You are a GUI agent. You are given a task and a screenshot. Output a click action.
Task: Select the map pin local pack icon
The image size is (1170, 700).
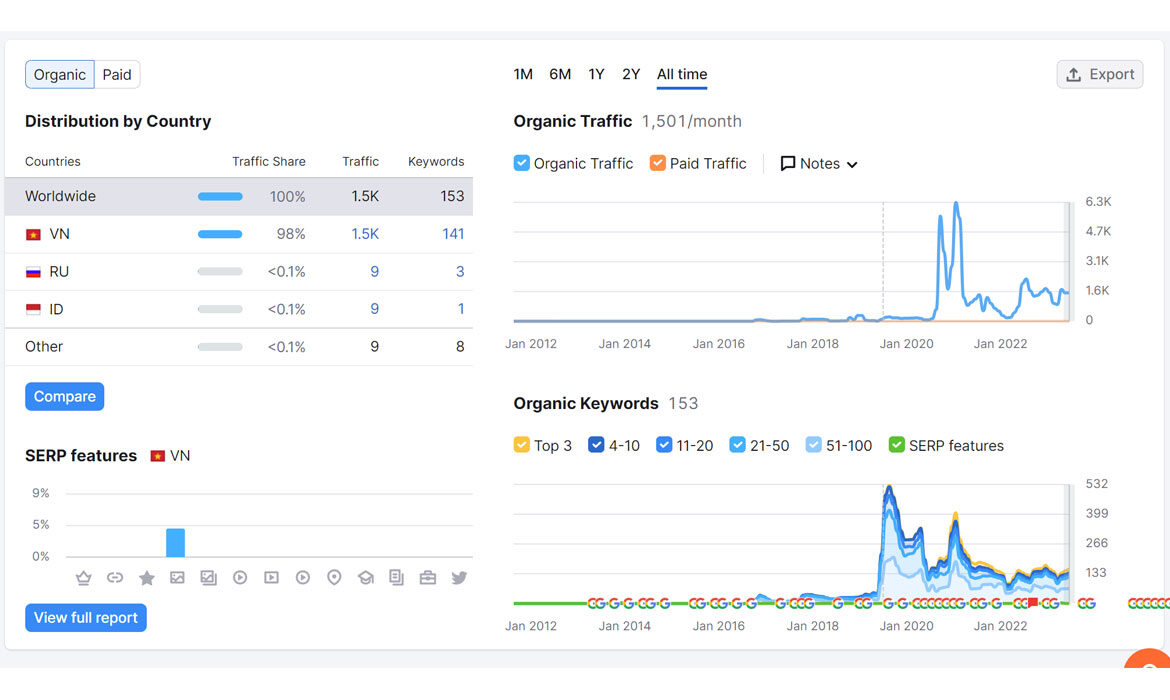pyautogui.click(x=334, y=578)
